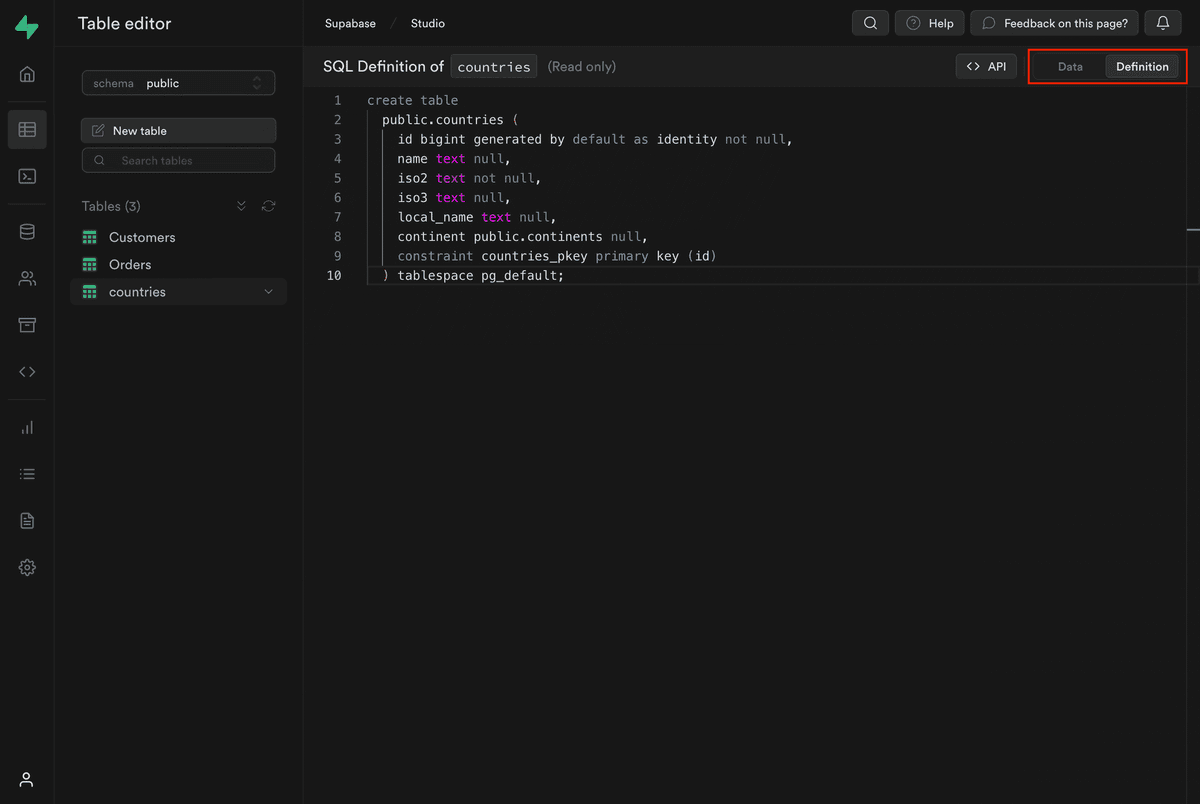The image size is (1200, 804).
Task: Open the Reports chart icon
Action: [x=27, y=425]
